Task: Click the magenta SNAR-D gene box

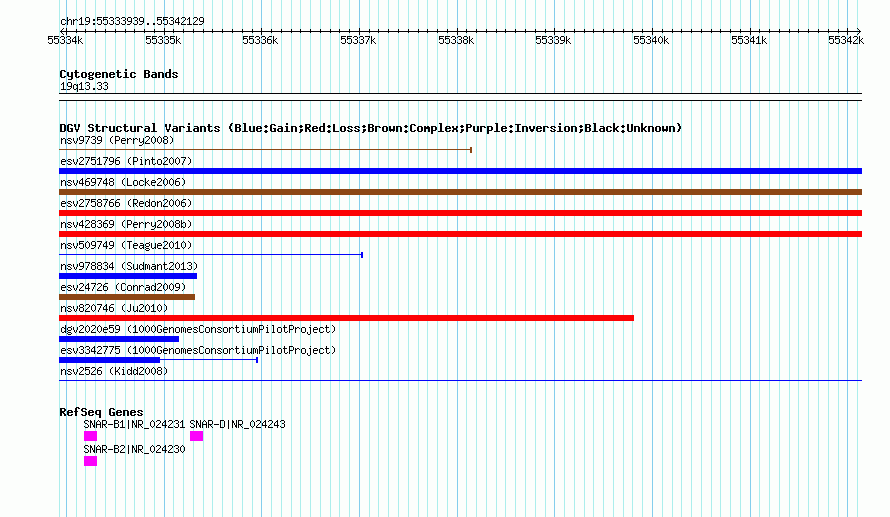Action: 196,436
